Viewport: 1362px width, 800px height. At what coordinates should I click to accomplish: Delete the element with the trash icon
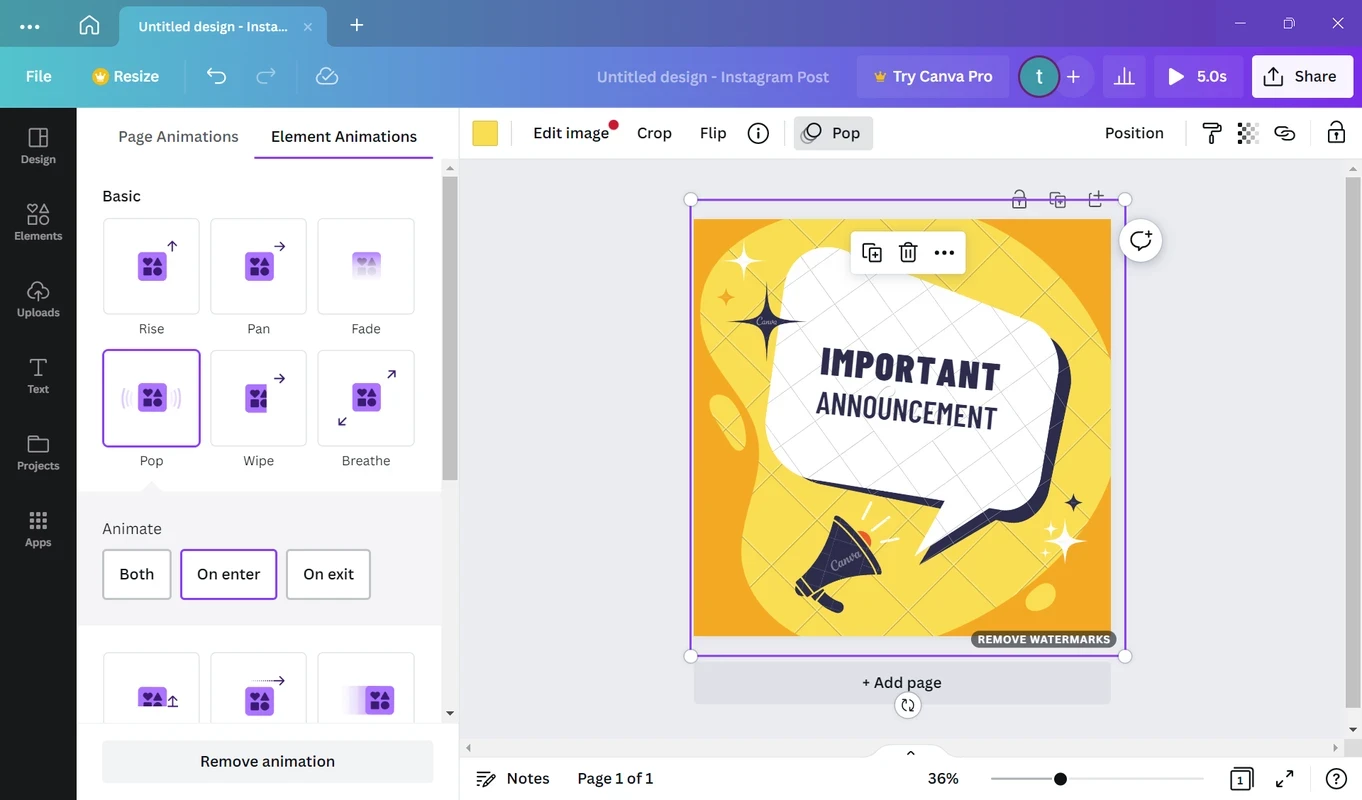[x=908, y=253]
